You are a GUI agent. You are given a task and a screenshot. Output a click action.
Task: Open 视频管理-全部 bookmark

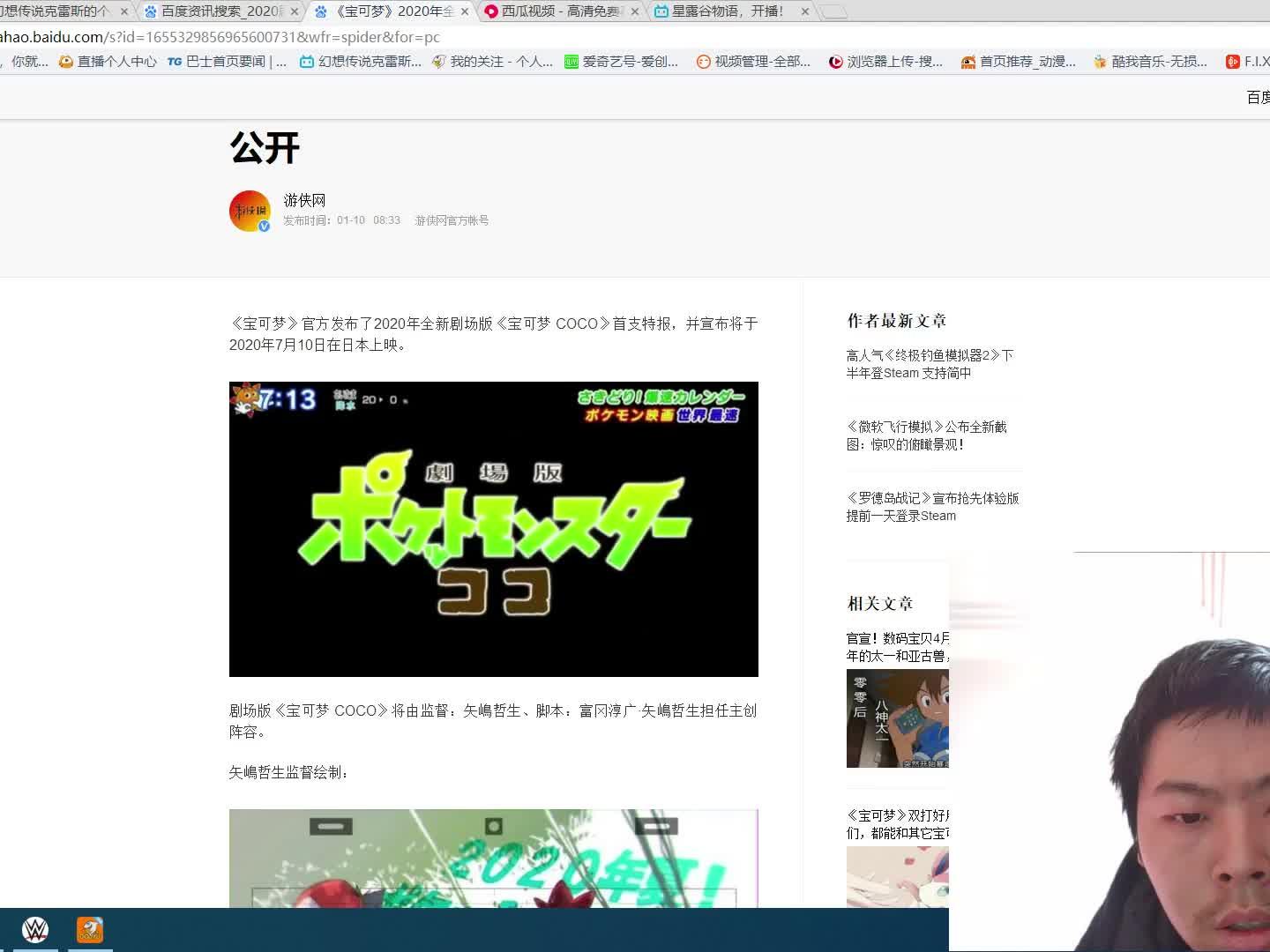[x=753, y=62]
